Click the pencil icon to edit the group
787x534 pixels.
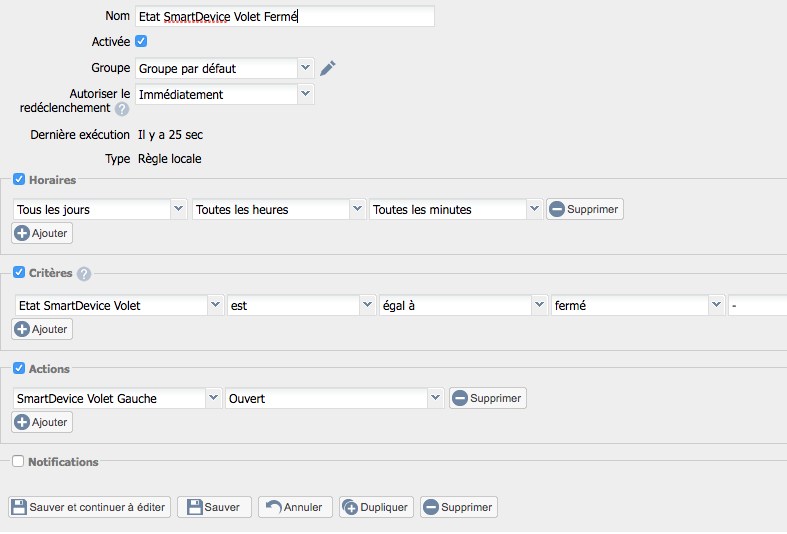pyautogui.click(x=328, y=68)
